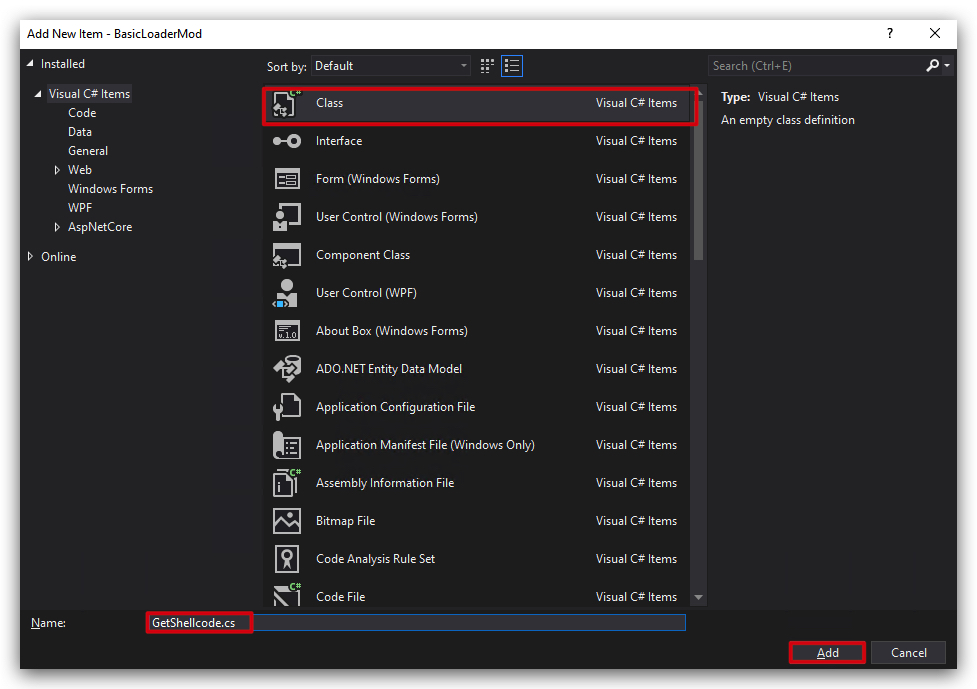The height and width of the screenshot is (689, 977).
Task: Click the User Control (Windows Forms) icon
Action: tap(287, 217)
